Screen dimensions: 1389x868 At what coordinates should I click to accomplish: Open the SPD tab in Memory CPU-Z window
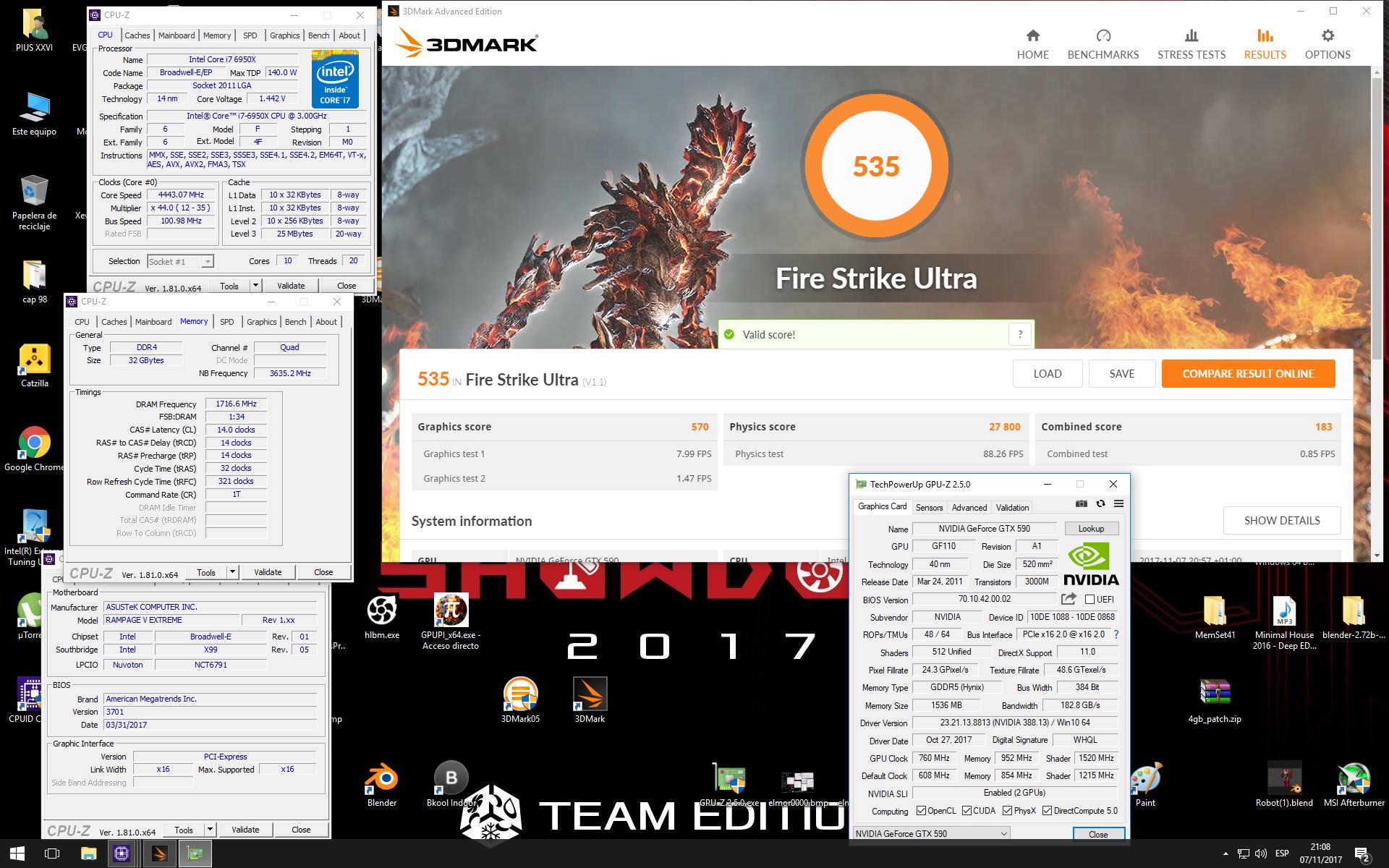(x=226, y=322)
